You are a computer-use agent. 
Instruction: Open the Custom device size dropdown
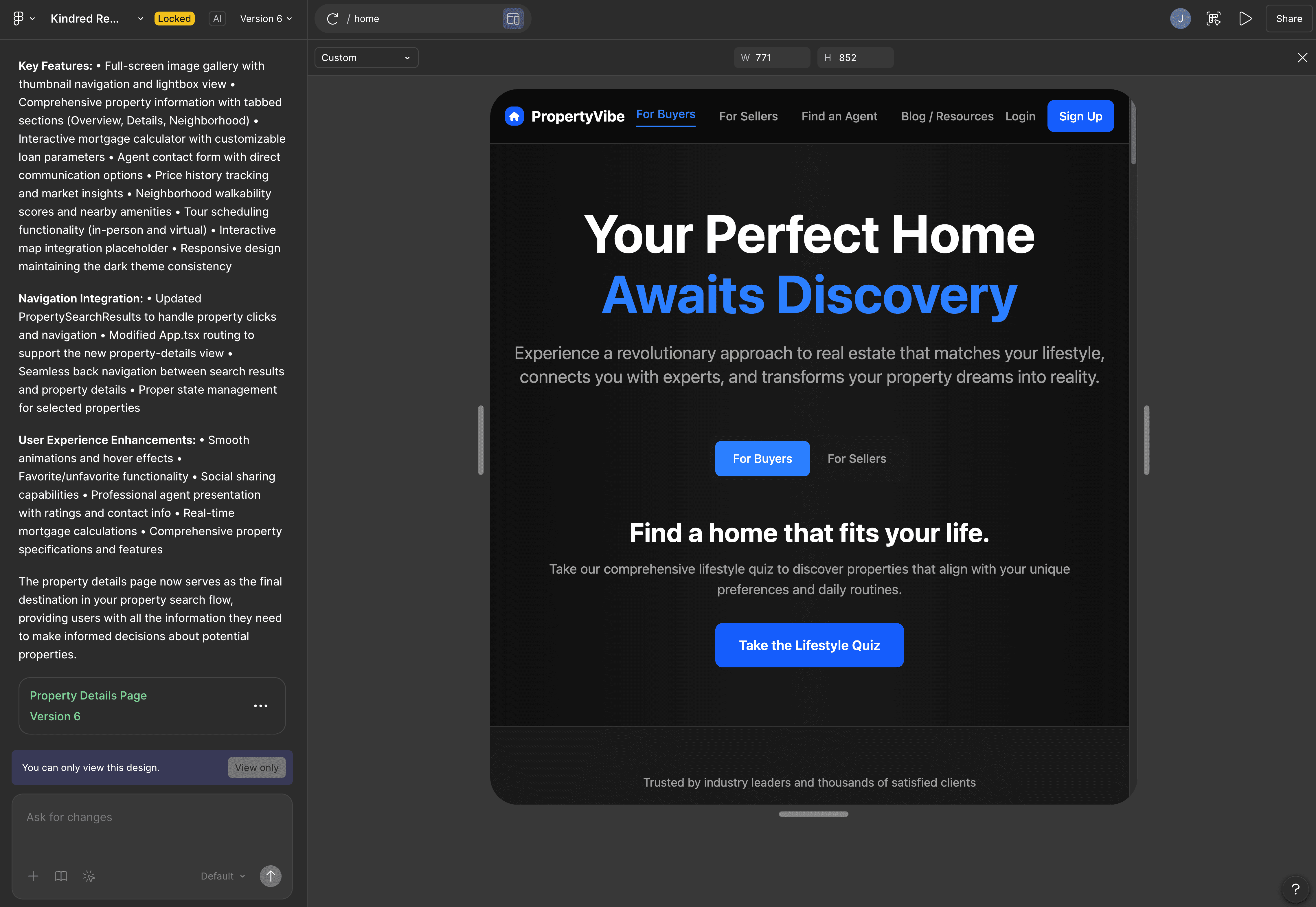366,57
